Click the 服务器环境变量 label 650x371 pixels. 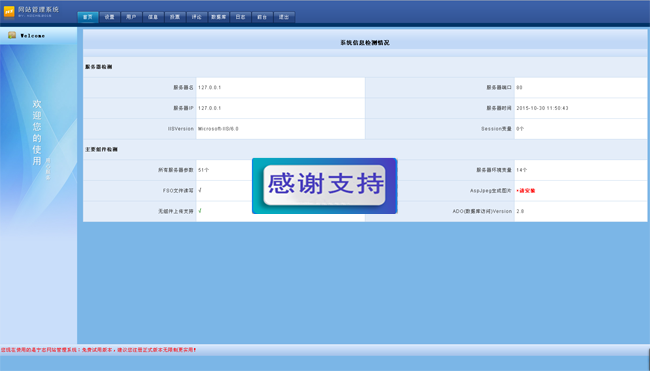(x=494, y=170)
